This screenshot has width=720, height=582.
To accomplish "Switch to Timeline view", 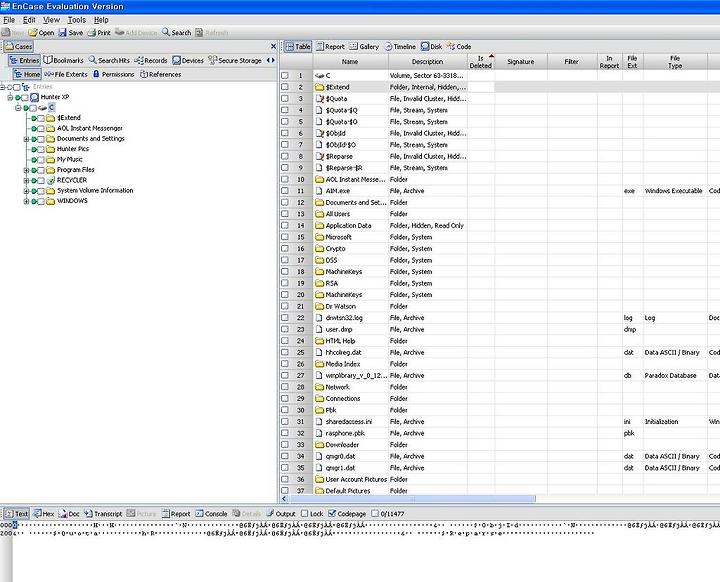I will click(399, 46).
